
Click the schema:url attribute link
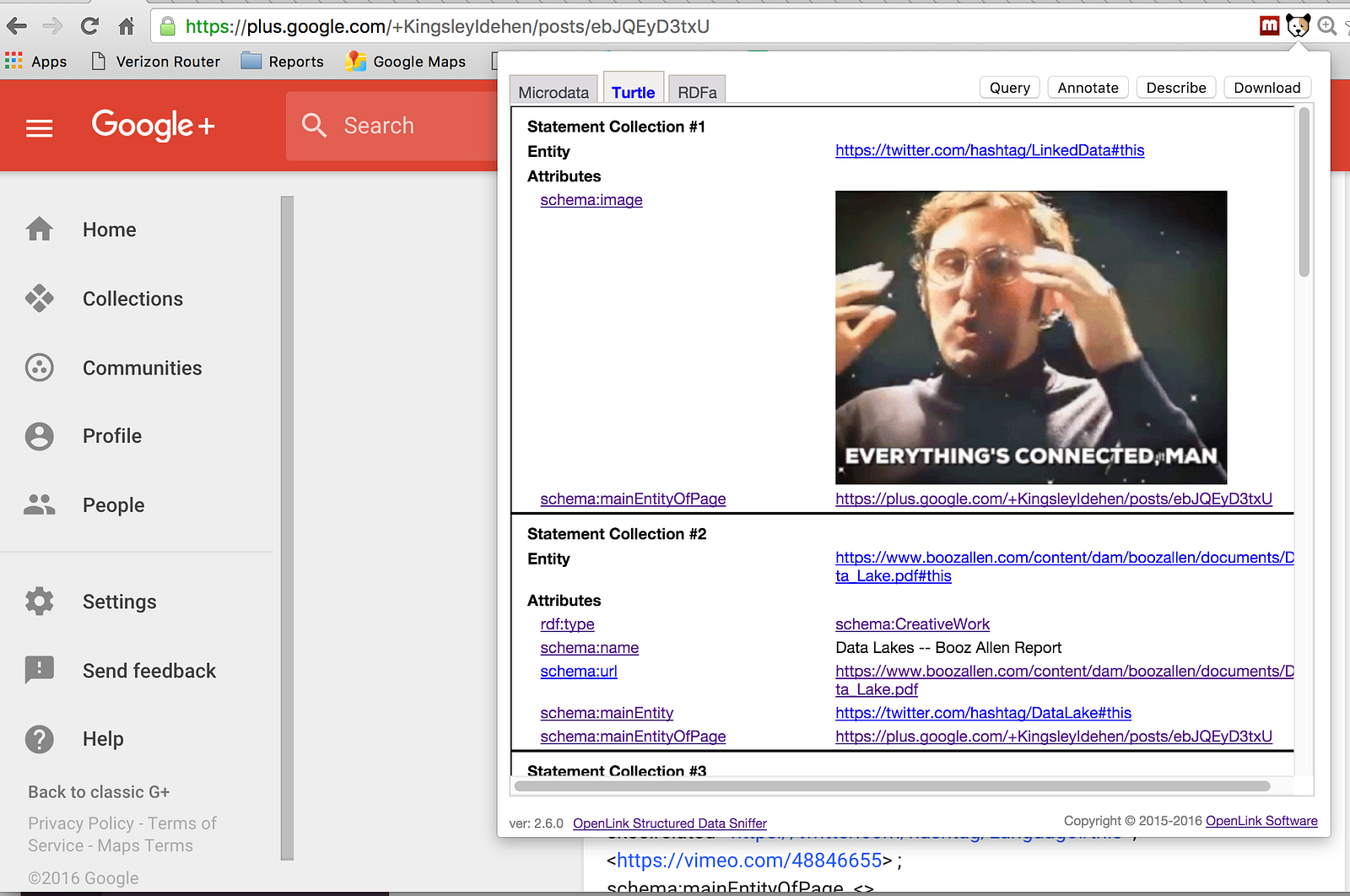click(x=579, y=672)
